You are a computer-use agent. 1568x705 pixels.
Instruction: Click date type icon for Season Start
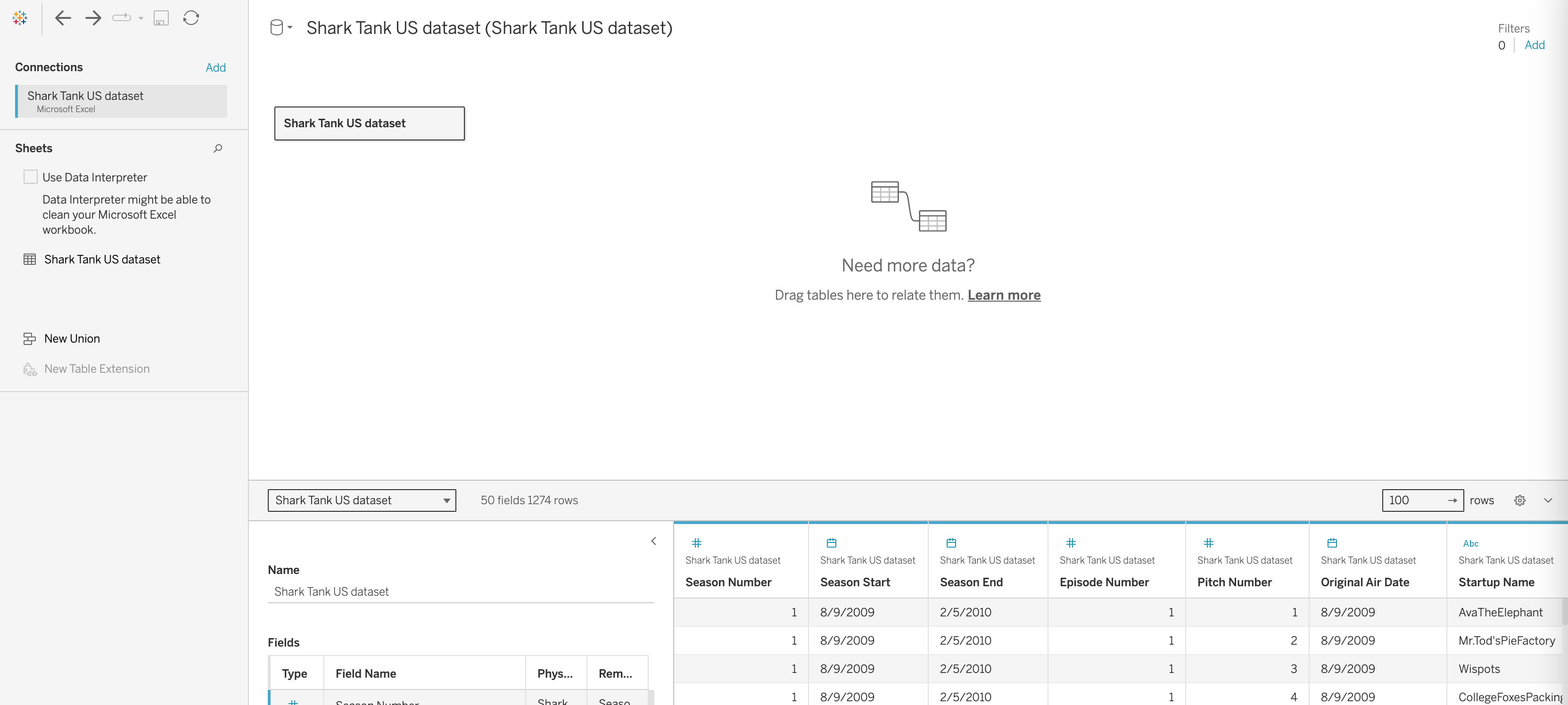[831, 542]
